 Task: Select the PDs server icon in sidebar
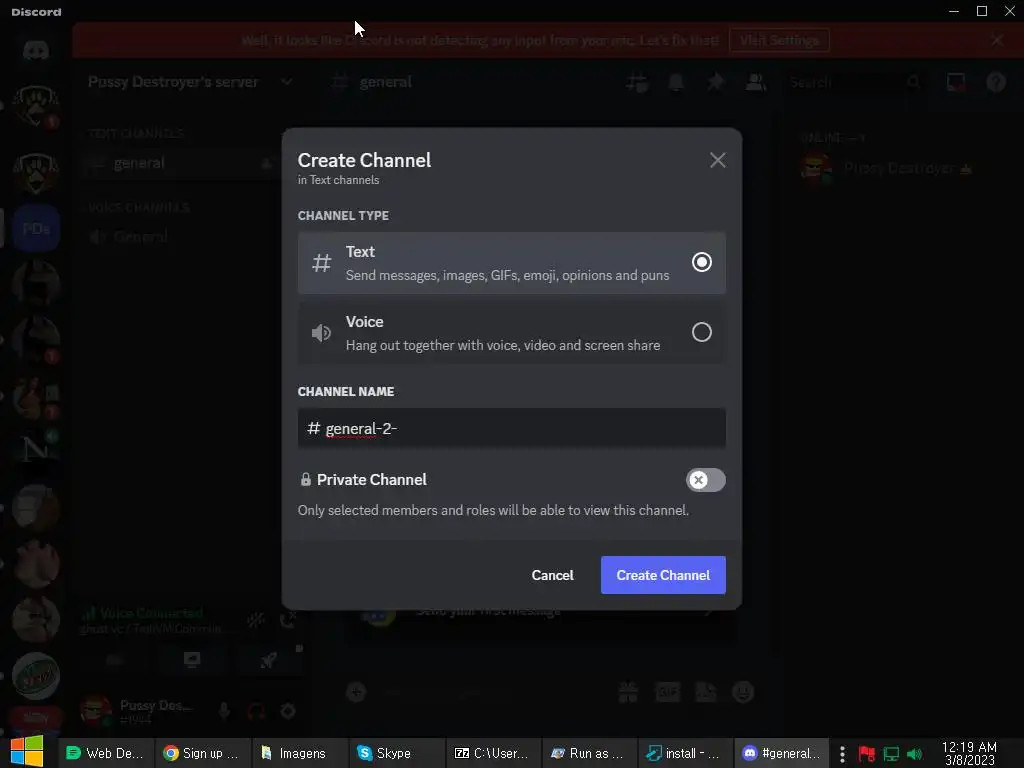click(x=36, y=229)
